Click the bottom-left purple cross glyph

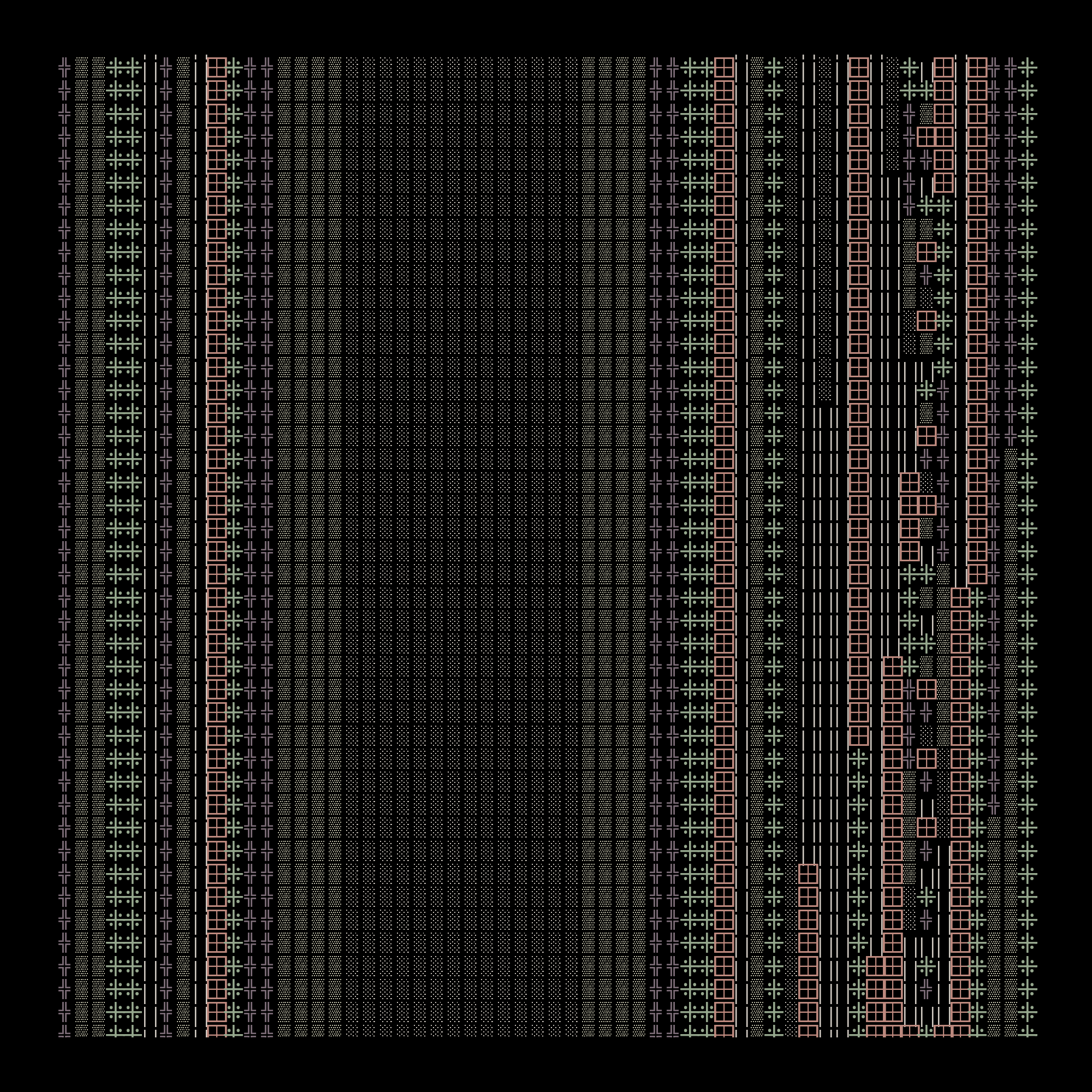point(64,1032)
